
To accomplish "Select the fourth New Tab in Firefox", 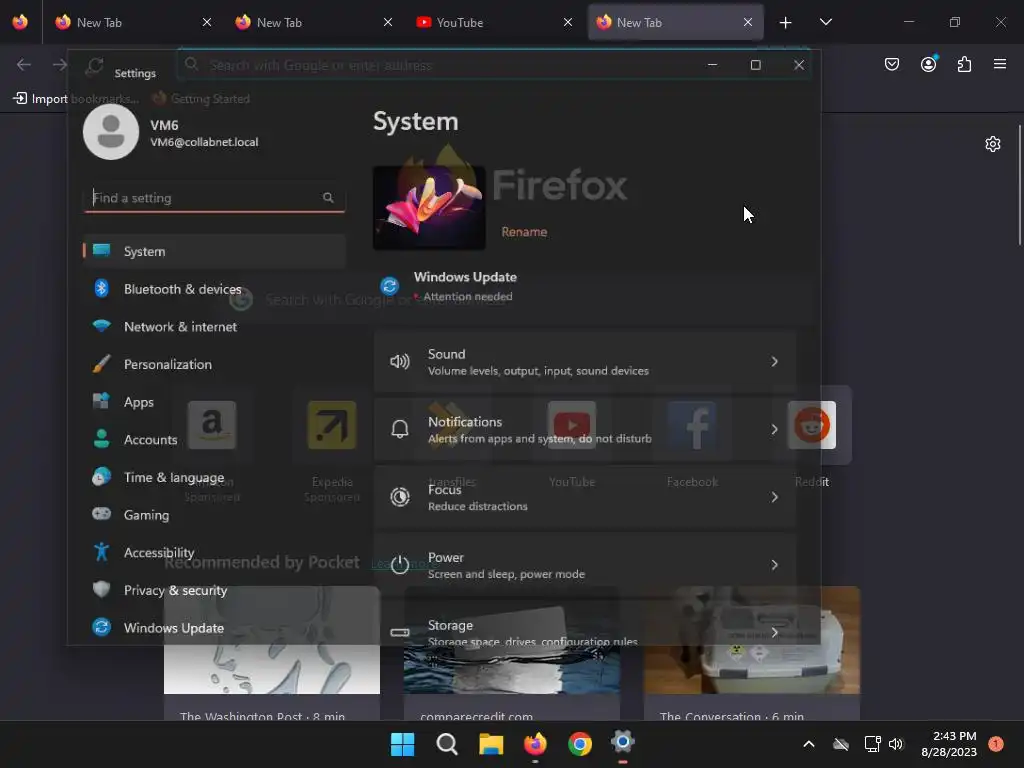I will (x=675, y=22).
